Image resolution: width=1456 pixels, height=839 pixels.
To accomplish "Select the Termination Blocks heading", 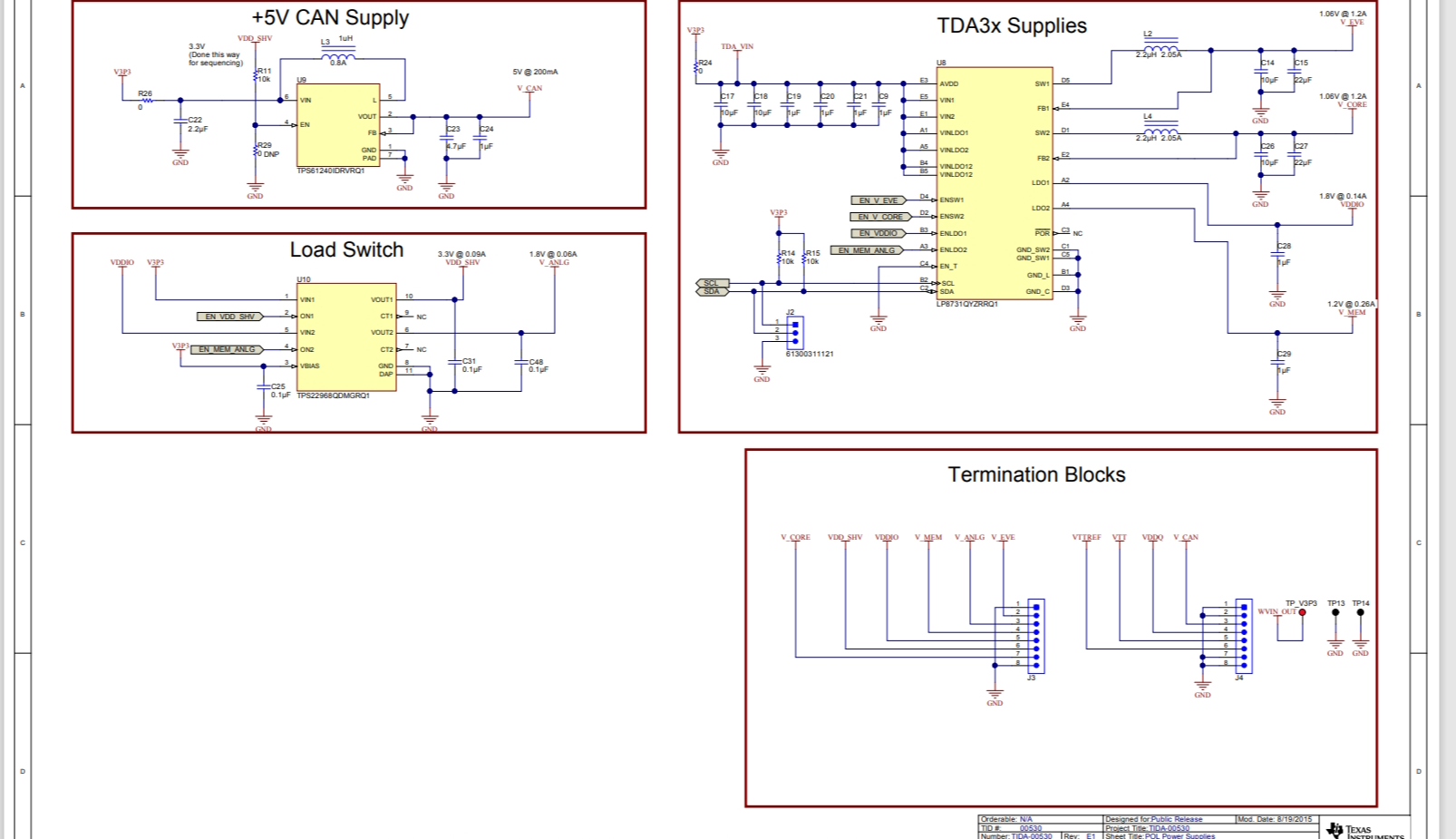I will click(1036, 474).
